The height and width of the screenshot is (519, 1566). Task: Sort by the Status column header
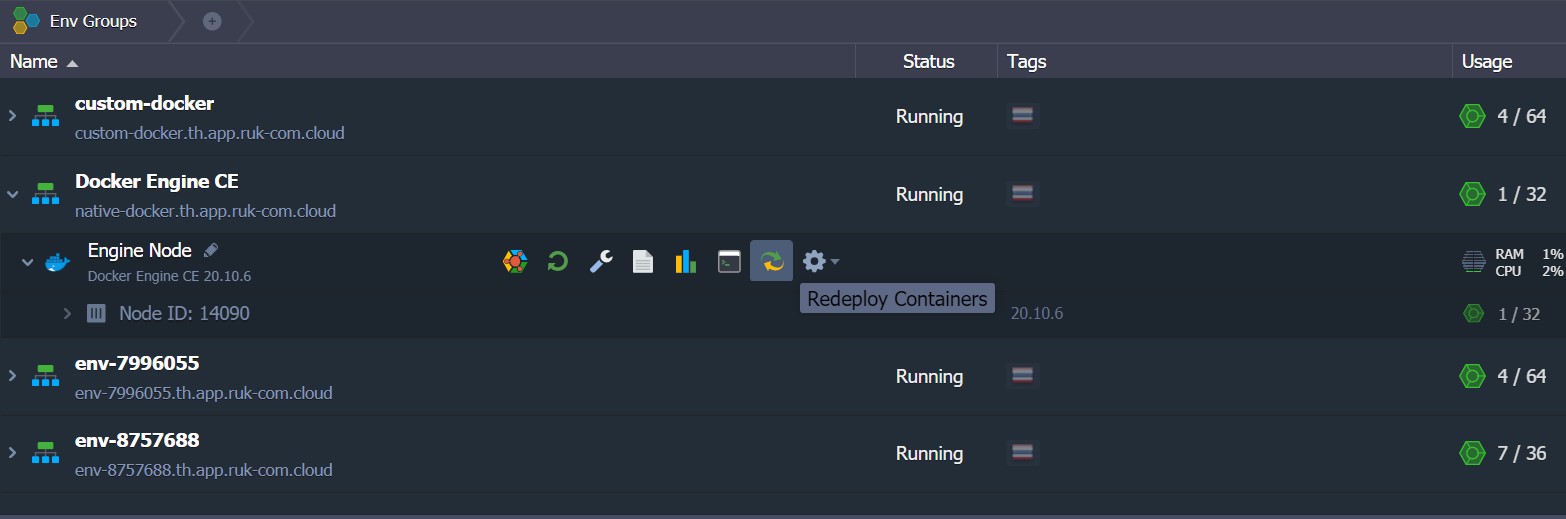[x=928, y=61]
